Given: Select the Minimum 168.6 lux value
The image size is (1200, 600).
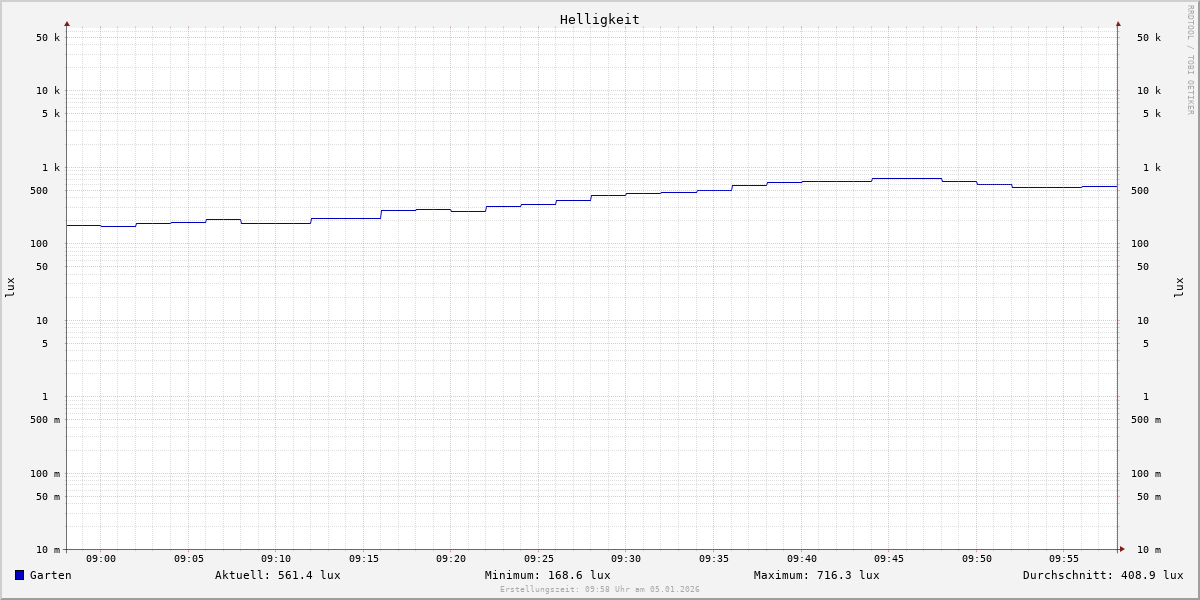Looking at the screenshot, I should tap(547, 575).
